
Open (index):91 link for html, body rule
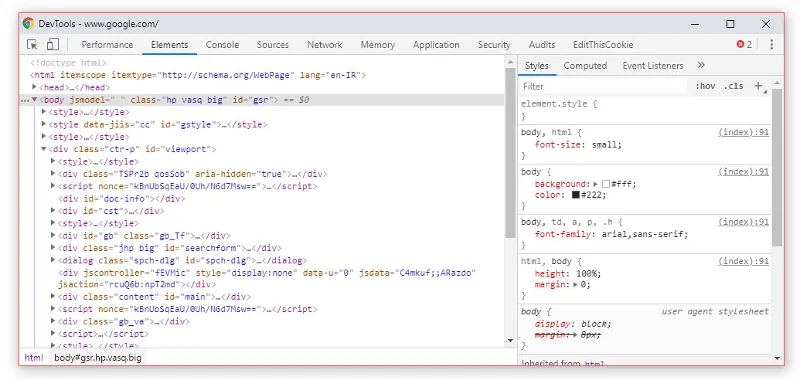pyautogui.click(x=743, y=261)
